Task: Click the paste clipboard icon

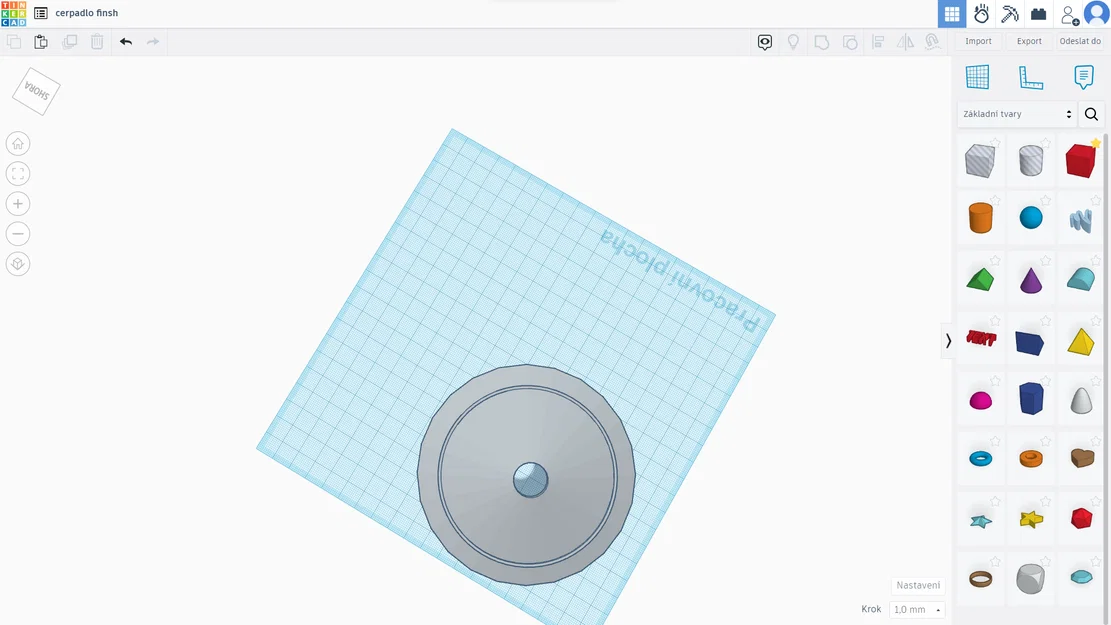Action: 41,42
